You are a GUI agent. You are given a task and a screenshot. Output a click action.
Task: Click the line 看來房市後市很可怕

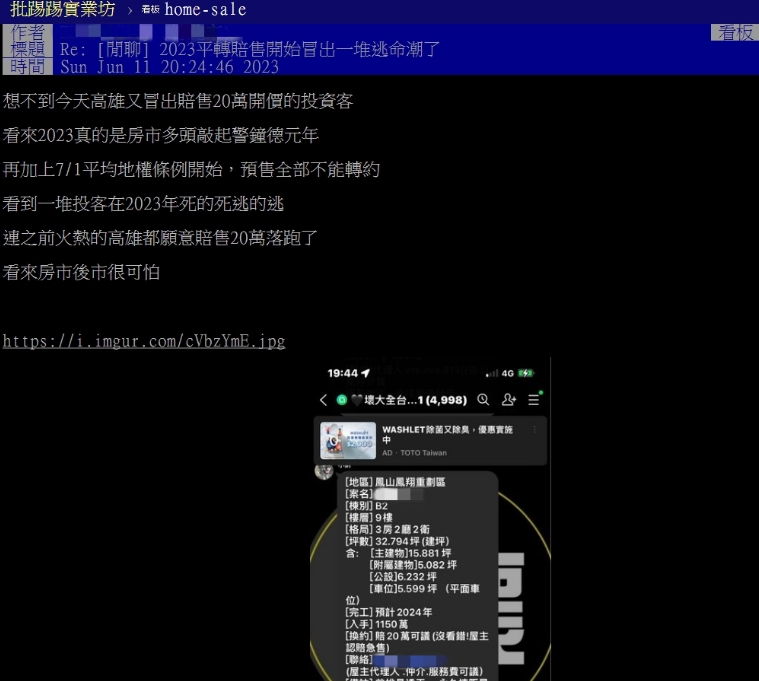click(x=81, y=272)
